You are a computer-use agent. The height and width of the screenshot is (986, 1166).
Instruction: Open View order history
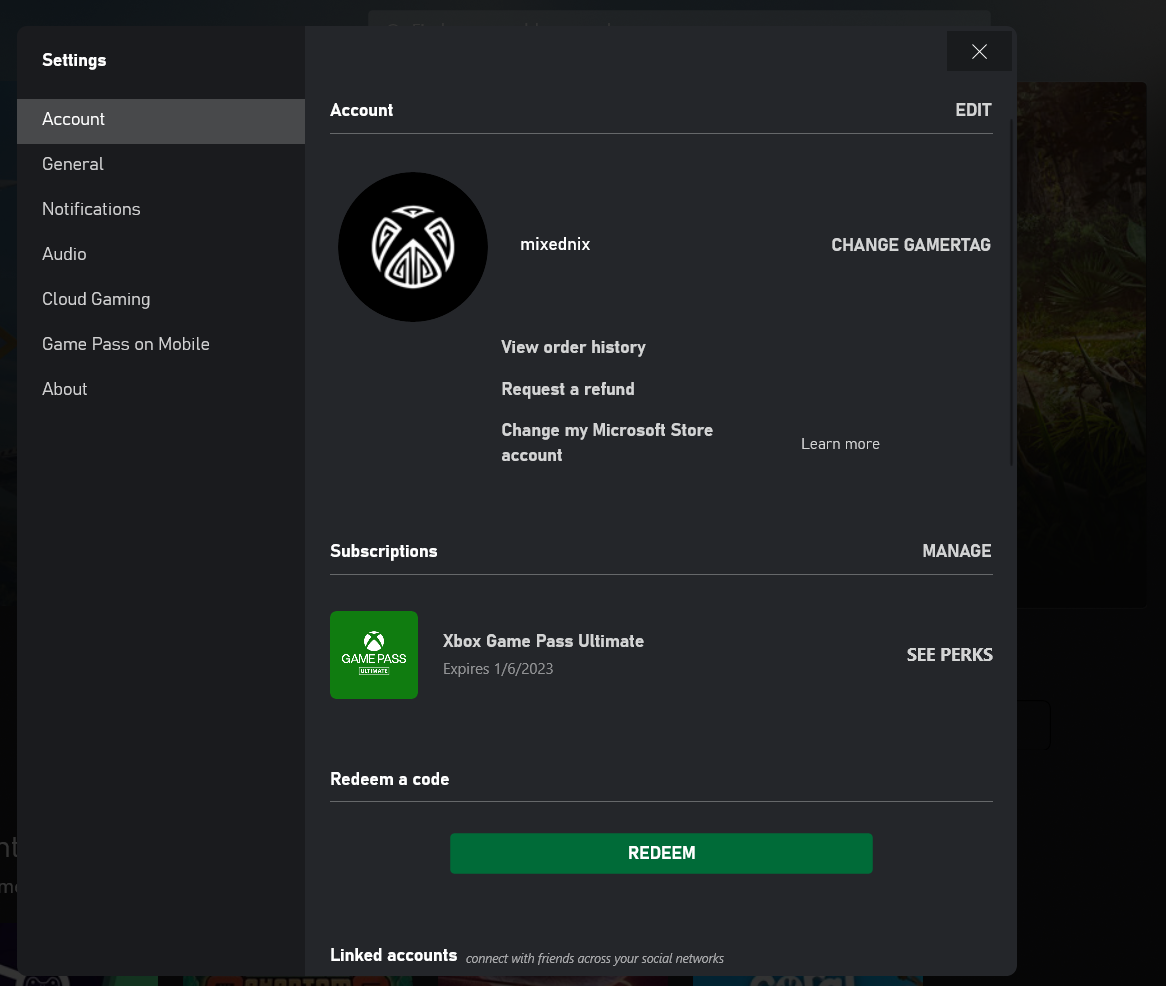(x=573, y=347)
